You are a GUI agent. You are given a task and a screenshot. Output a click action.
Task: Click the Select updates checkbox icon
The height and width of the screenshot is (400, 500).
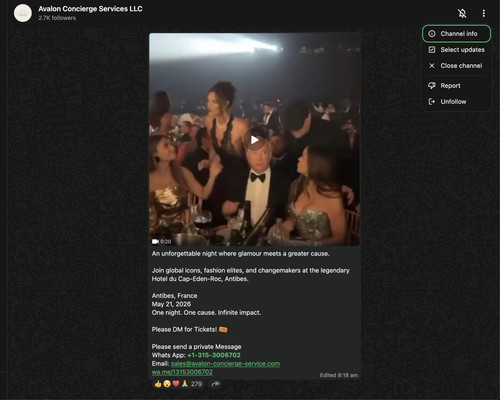[432, 50]
